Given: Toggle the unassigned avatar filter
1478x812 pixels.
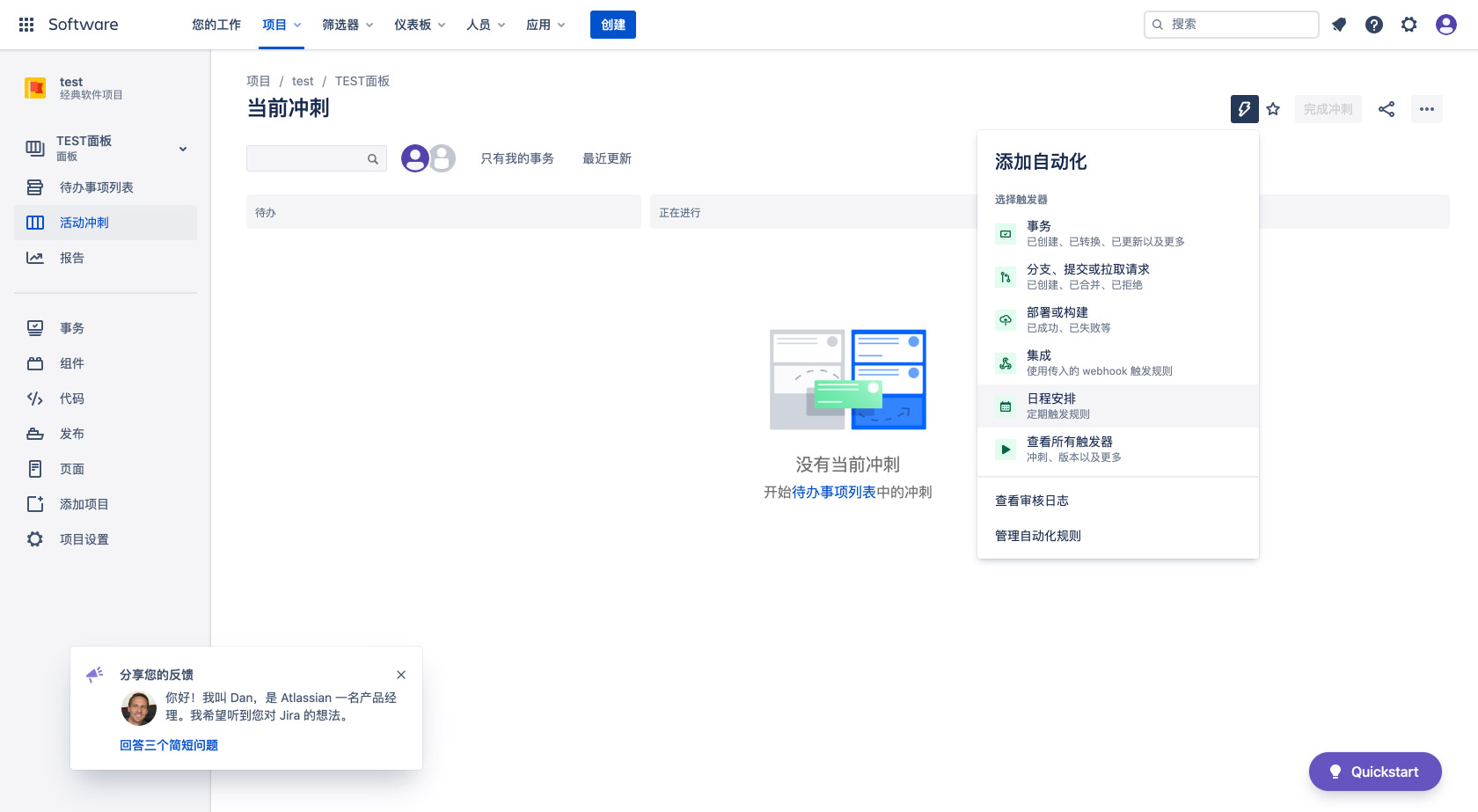Looking at the screenshot, I should click(x=443, y=158).
